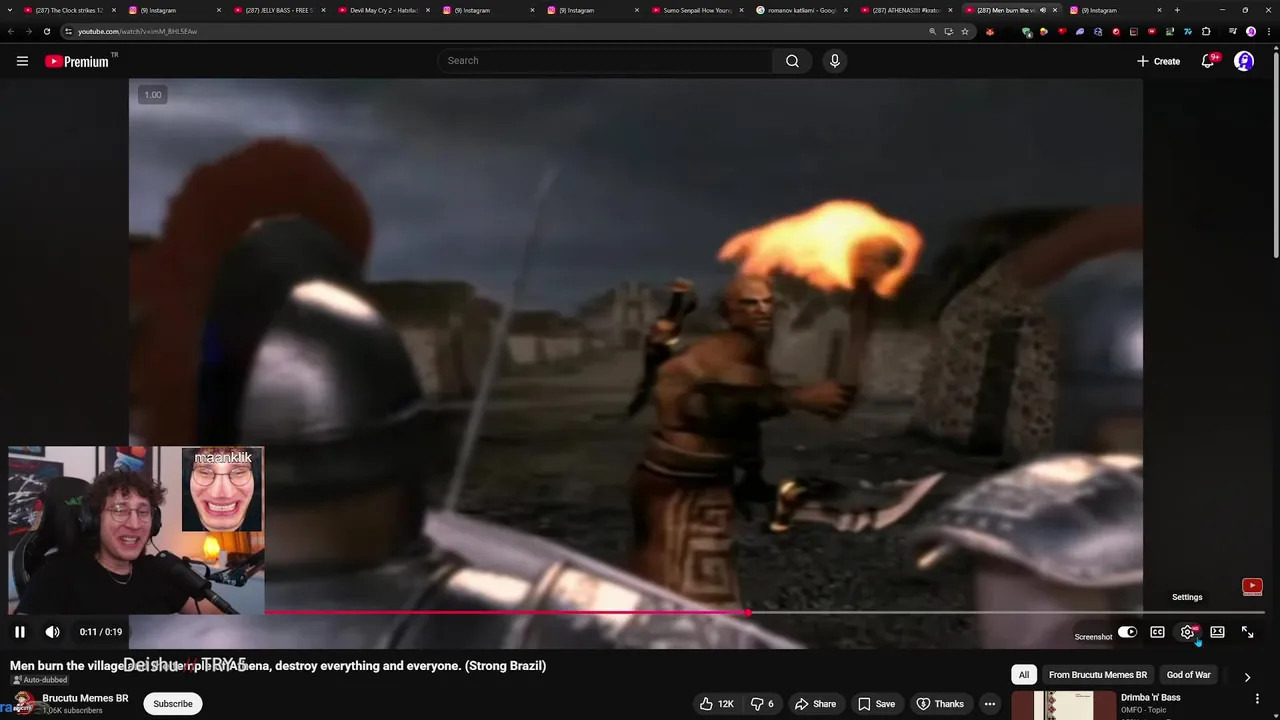Screen dimensions: 1280x720
Task: Open YouTube notifications bell
Action: 1208,61
